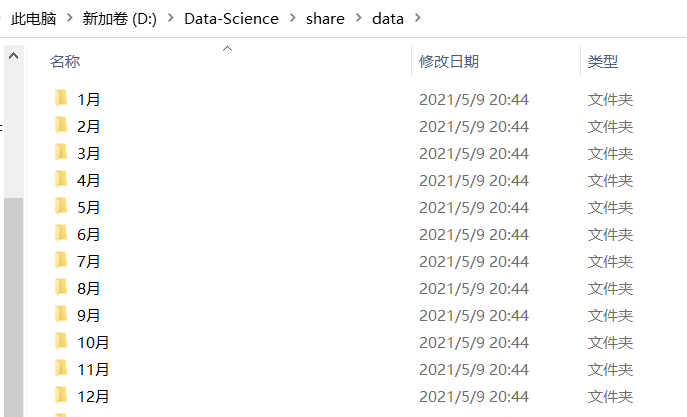This screenshot has height=417, width=687.
Task: Select the 6月 folder name
Action: [x=89, y=234]
